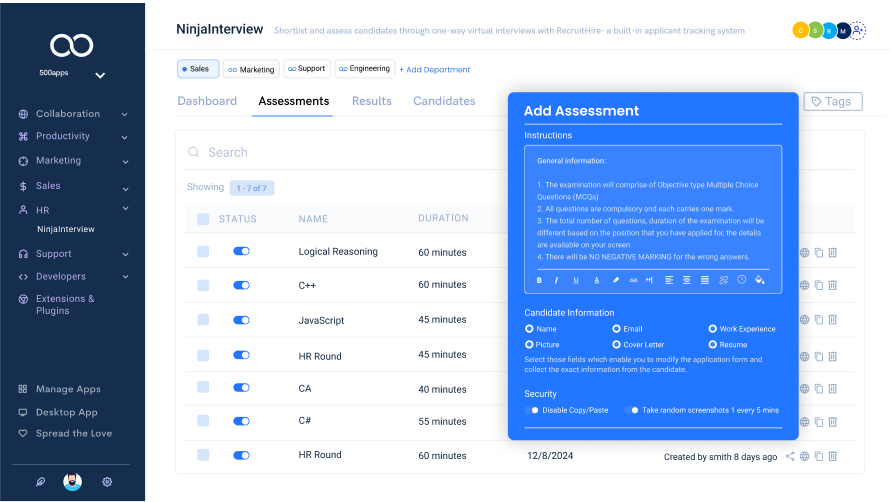Select the Support department chip
Image resolution: width=891 pixels, height=502 pixels.
tap(307, 69)
